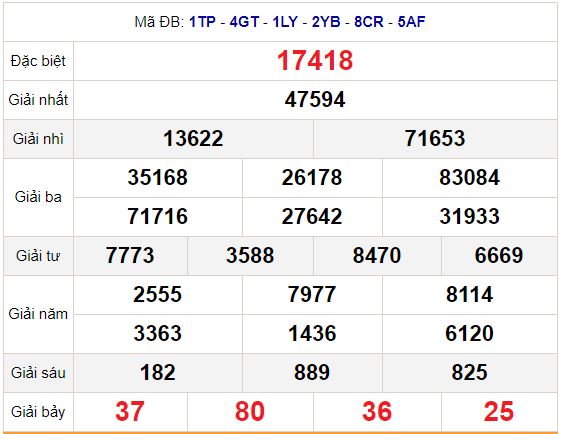The width and height of the screenshot is (562, 434).
Task: Select seventh prize number 37
Action: (130, 411)
